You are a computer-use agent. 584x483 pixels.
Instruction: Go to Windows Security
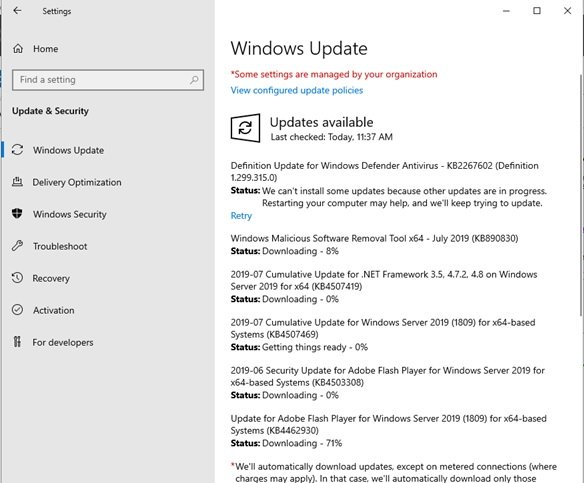70,214
